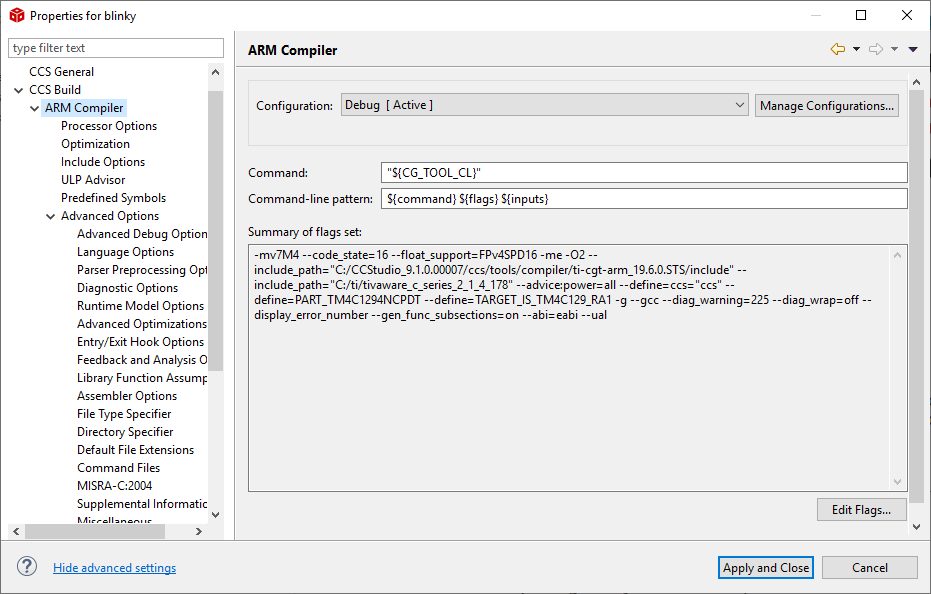Click the help question mark icon
931x594 pixels.
27,567
